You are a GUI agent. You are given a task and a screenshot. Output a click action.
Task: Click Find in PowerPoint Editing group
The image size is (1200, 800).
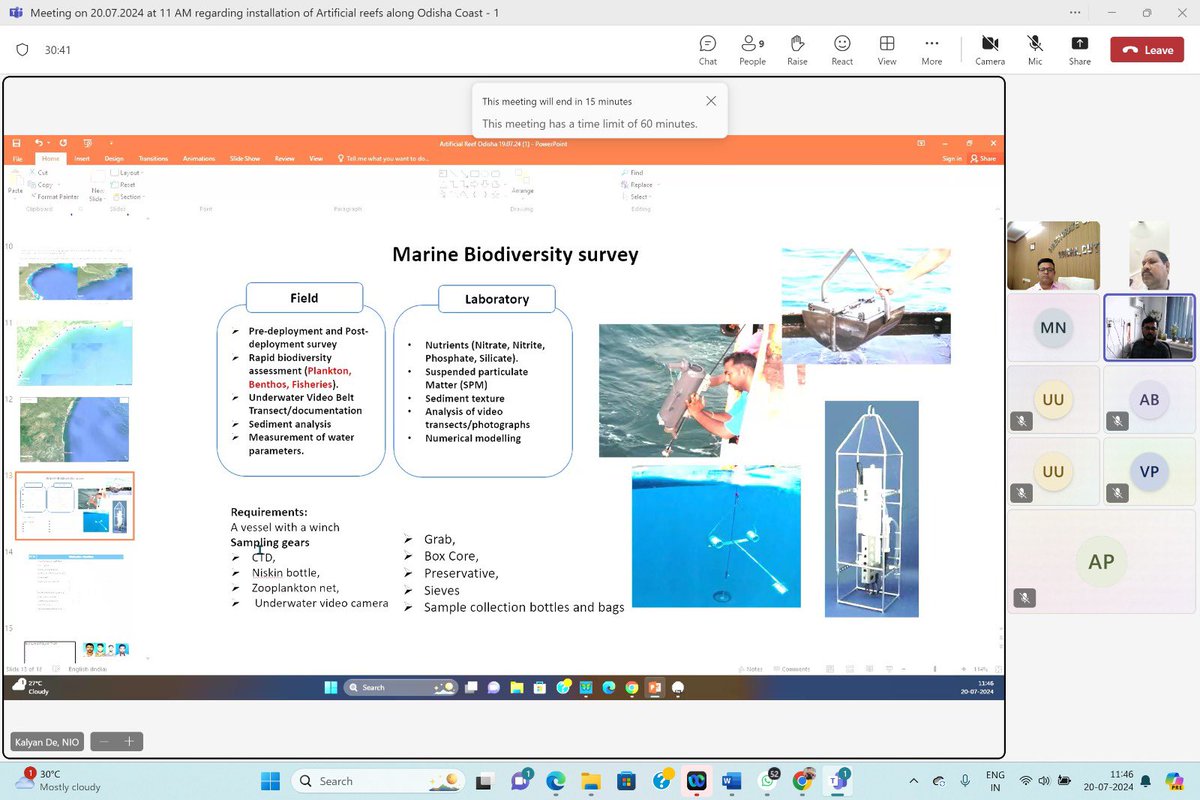633,172
